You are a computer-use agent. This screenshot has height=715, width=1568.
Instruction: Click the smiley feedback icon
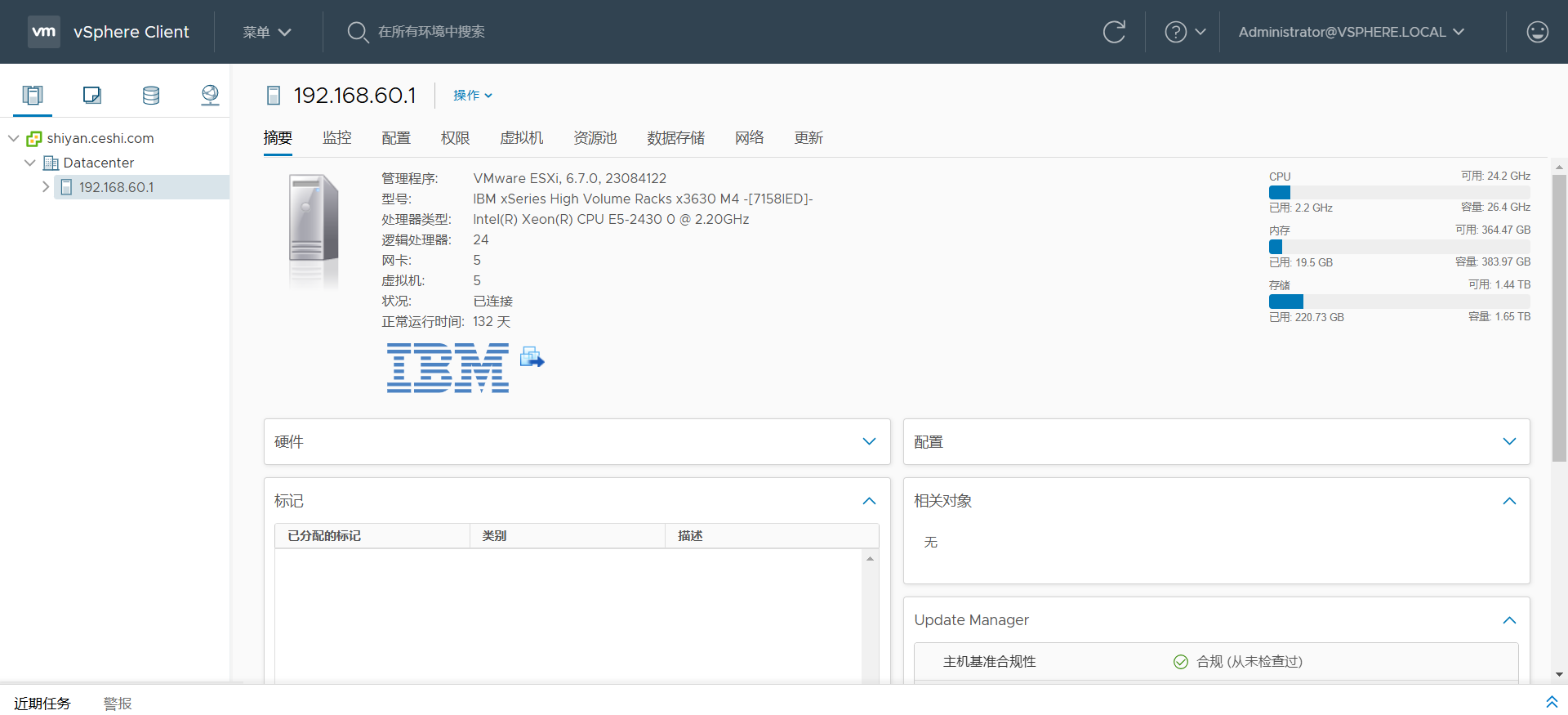click(1537, 32)
